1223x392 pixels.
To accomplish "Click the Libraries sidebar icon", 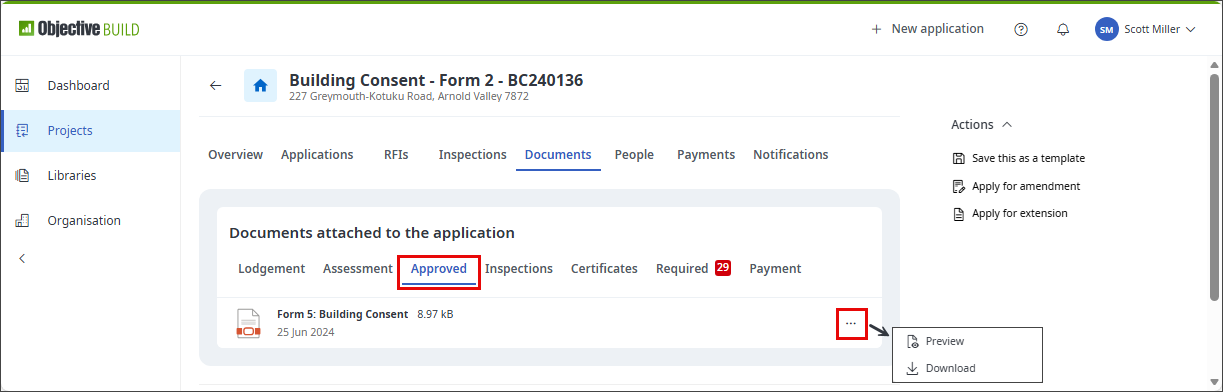I will point(22,175).
